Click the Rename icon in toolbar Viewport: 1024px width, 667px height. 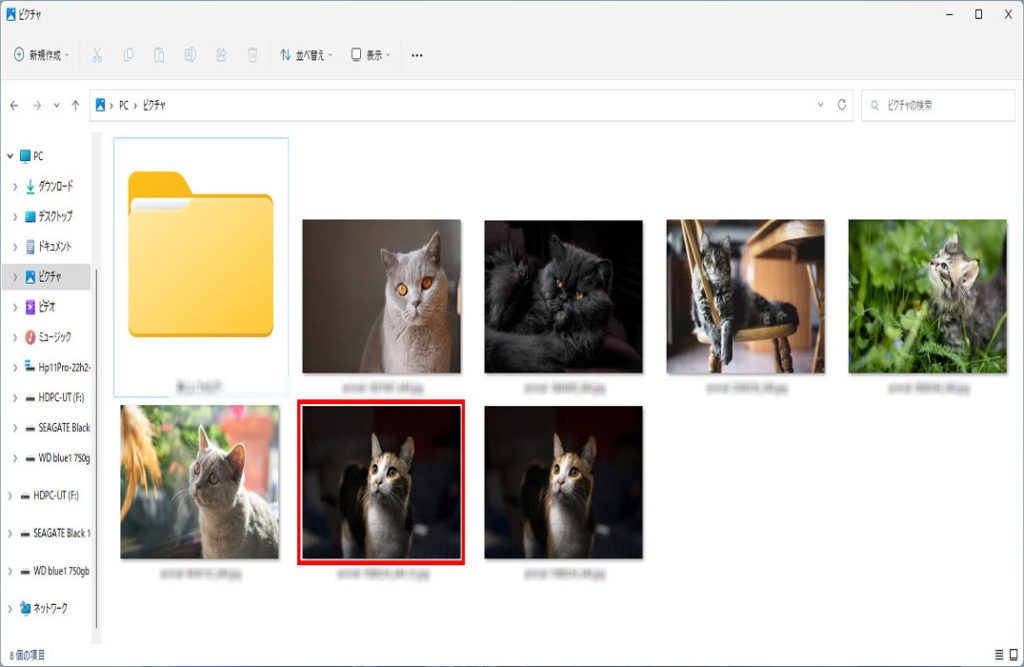click(x=190, y=55)
